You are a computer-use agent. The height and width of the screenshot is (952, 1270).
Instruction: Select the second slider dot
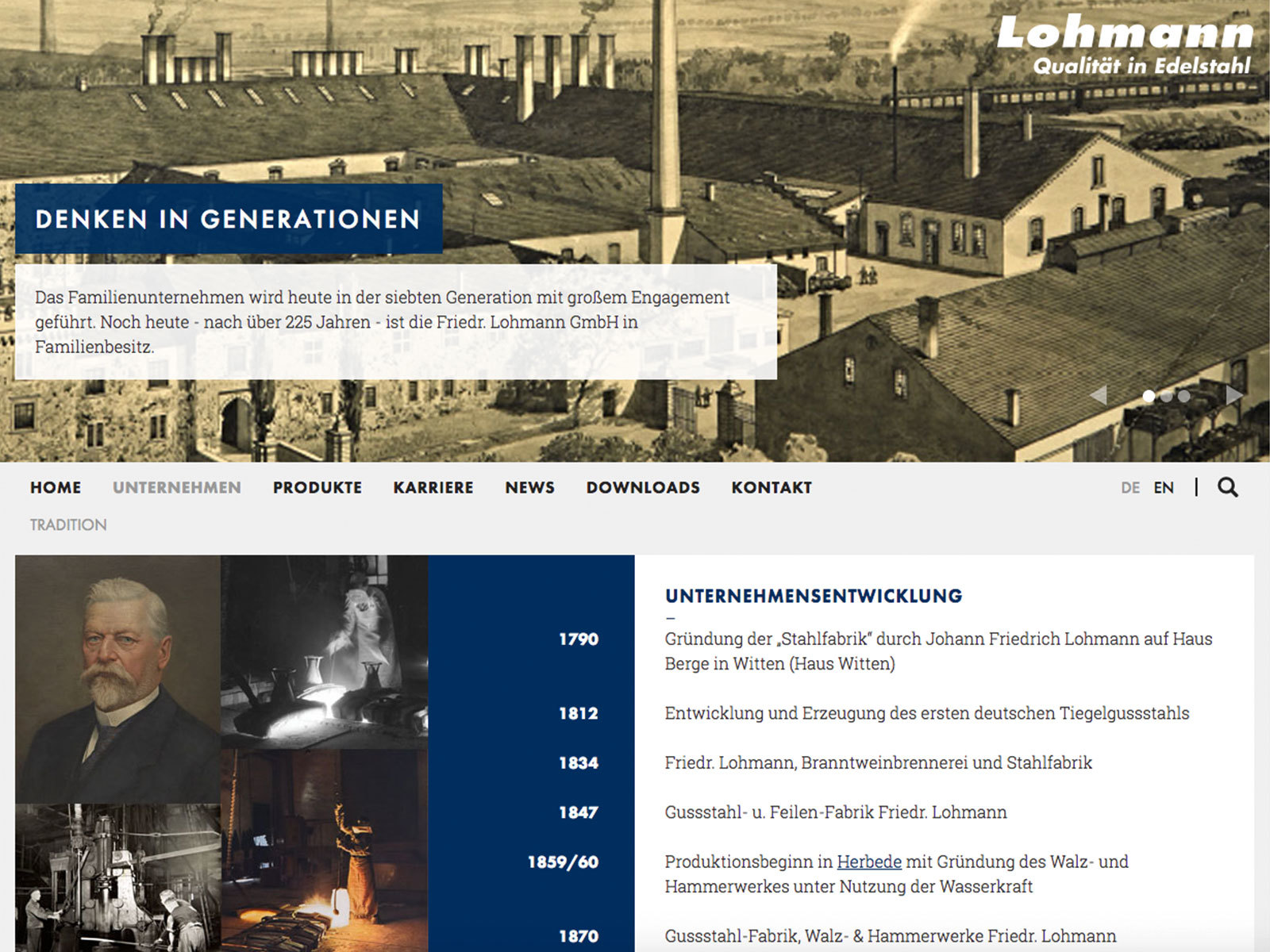click(x=1166, y=396)
